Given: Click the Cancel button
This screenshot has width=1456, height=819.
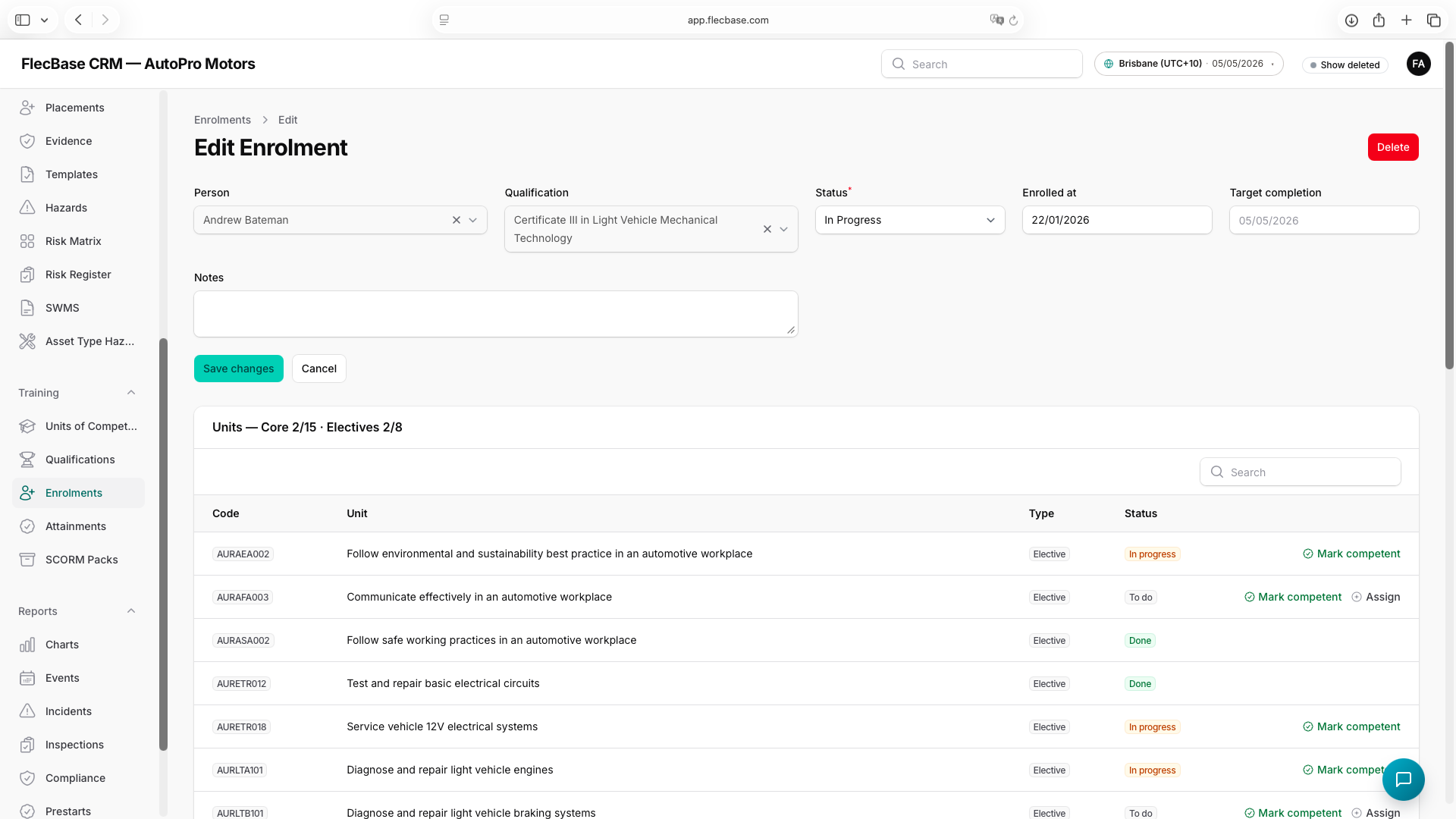Looking at the screenshot, I should coord(318,369).
